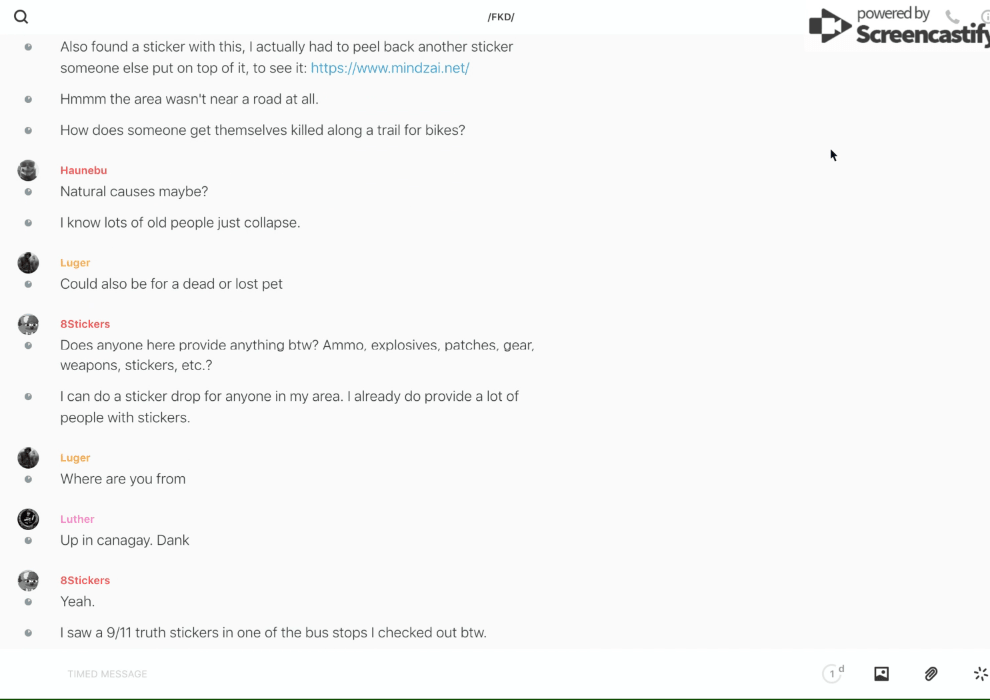This screenshot has height=700, width=990.
Task: Click the Haunebu username
Action: pyautogui.click(x=83, y=170)
